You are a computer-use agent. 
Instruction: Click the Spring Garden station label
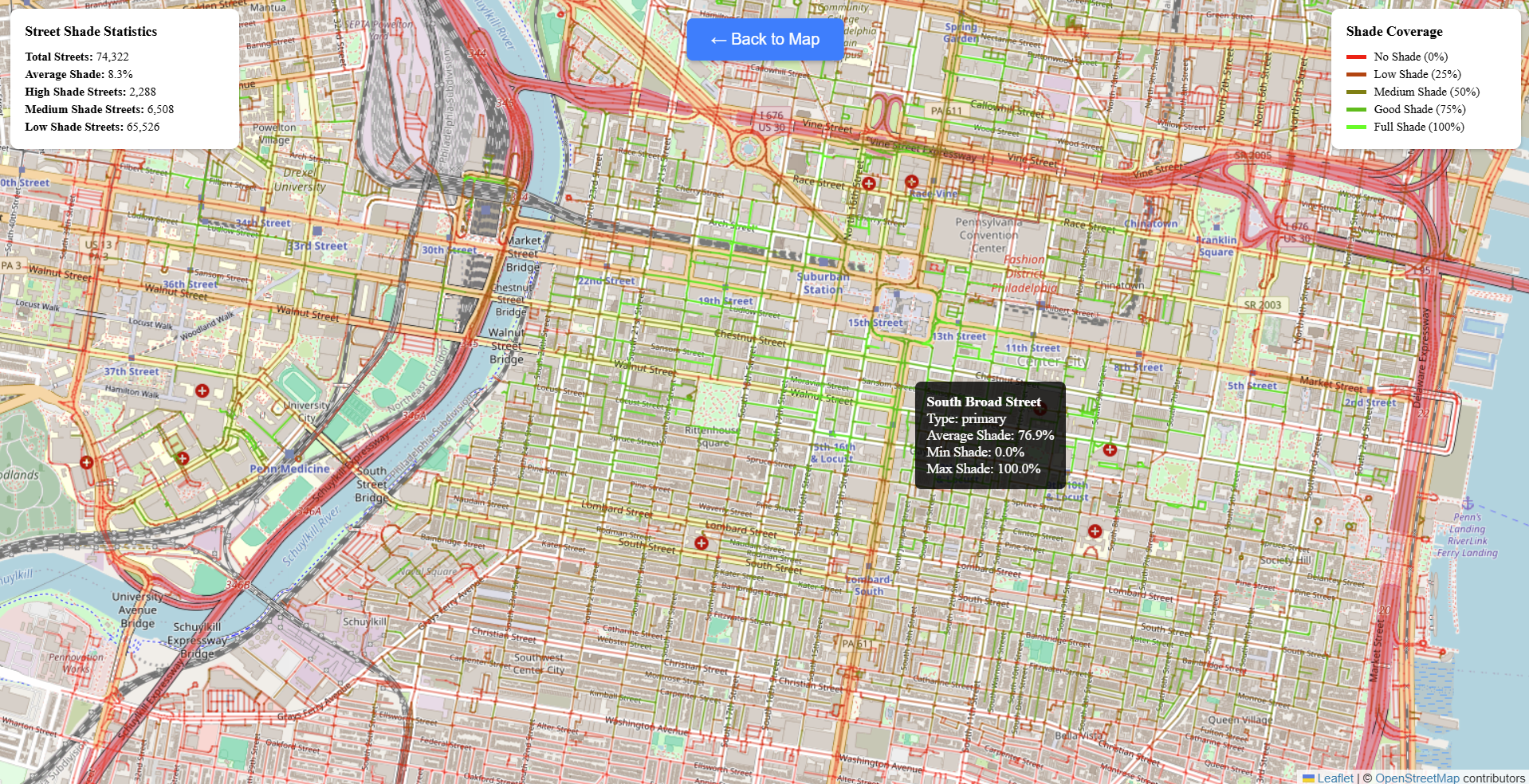[x=961, y=33]
